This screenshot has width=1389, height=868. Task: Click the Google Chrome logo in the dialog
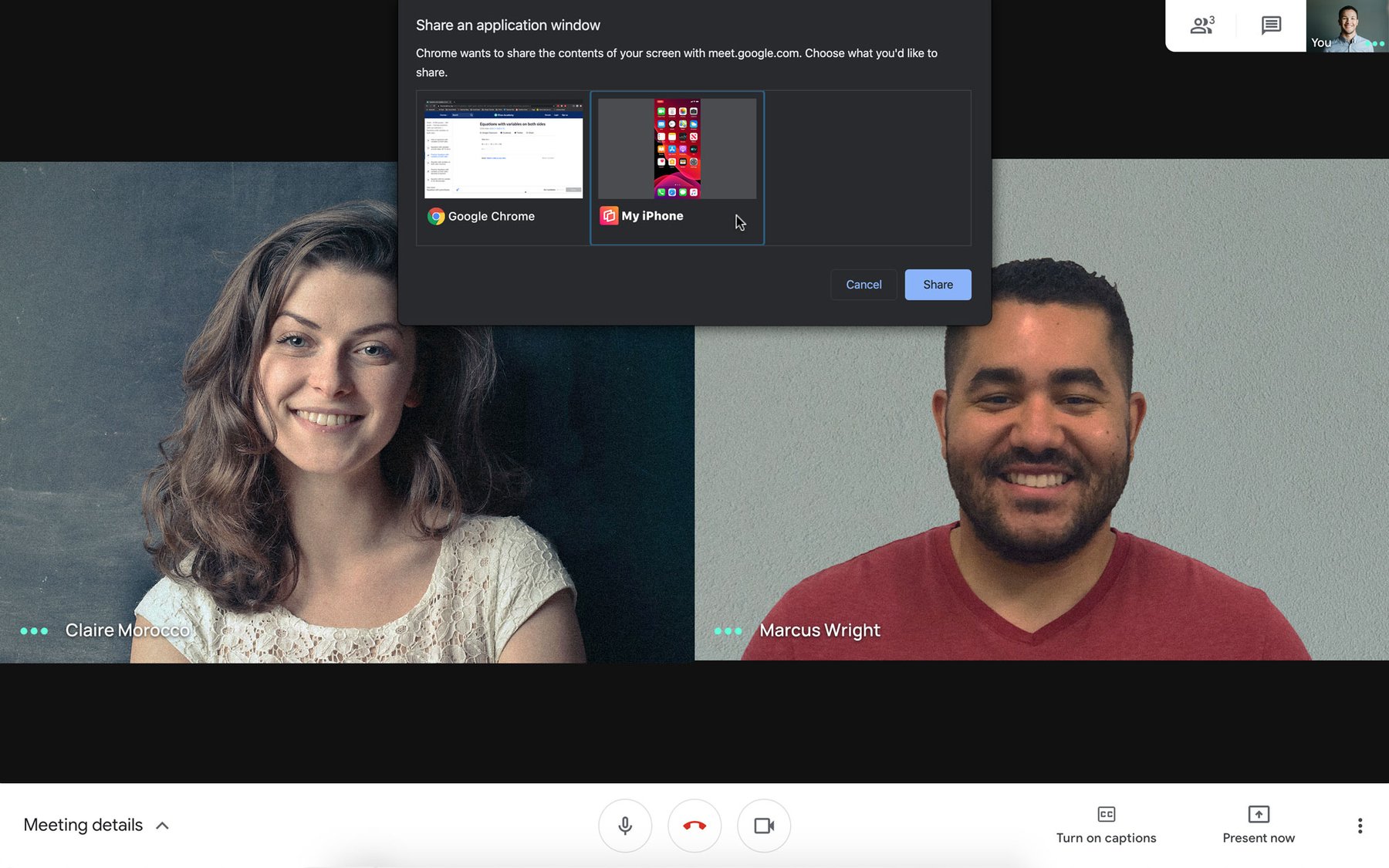(436, 217)
